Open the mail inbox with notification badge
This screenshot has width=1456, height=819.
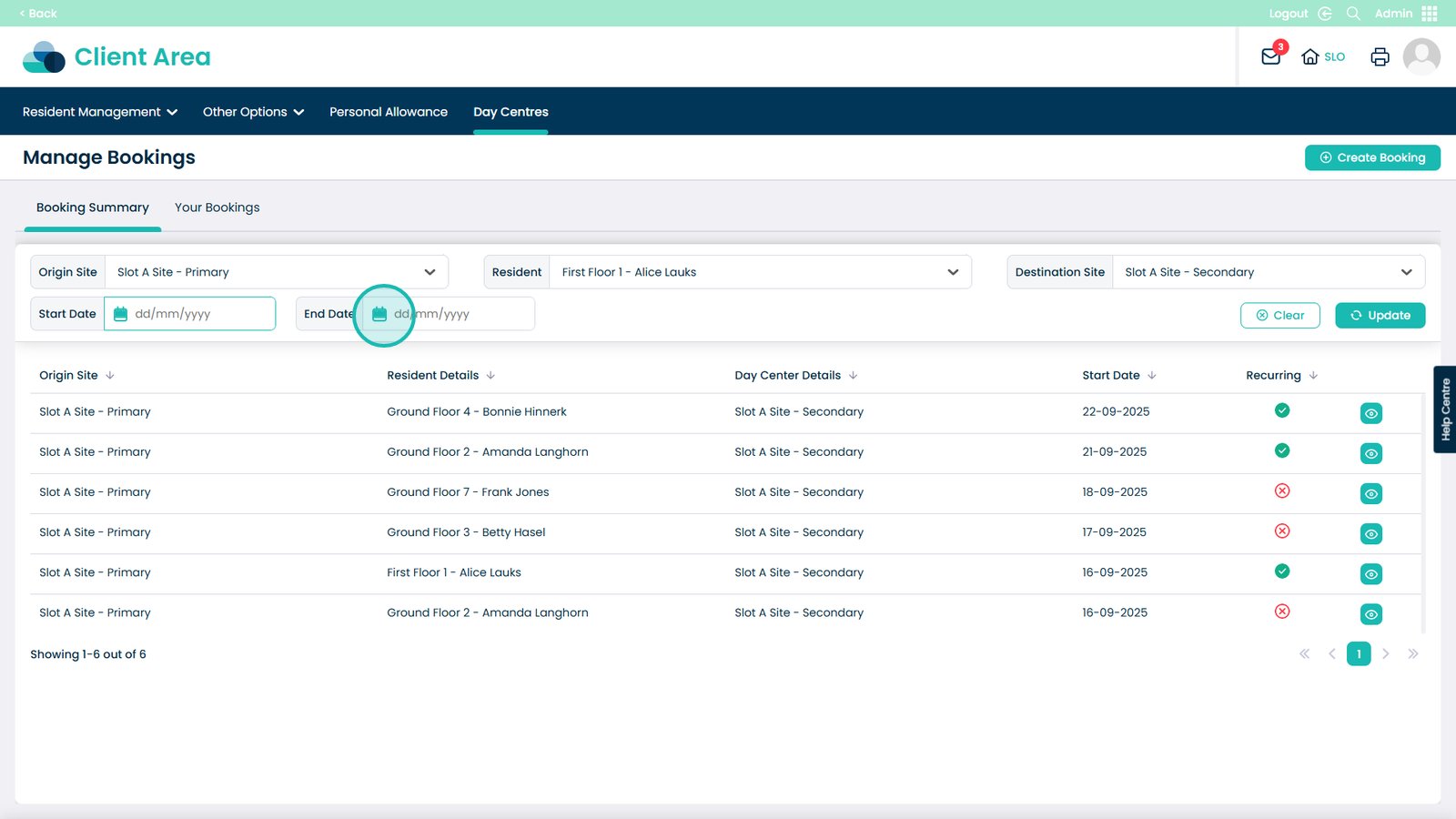coord(1271,56)
